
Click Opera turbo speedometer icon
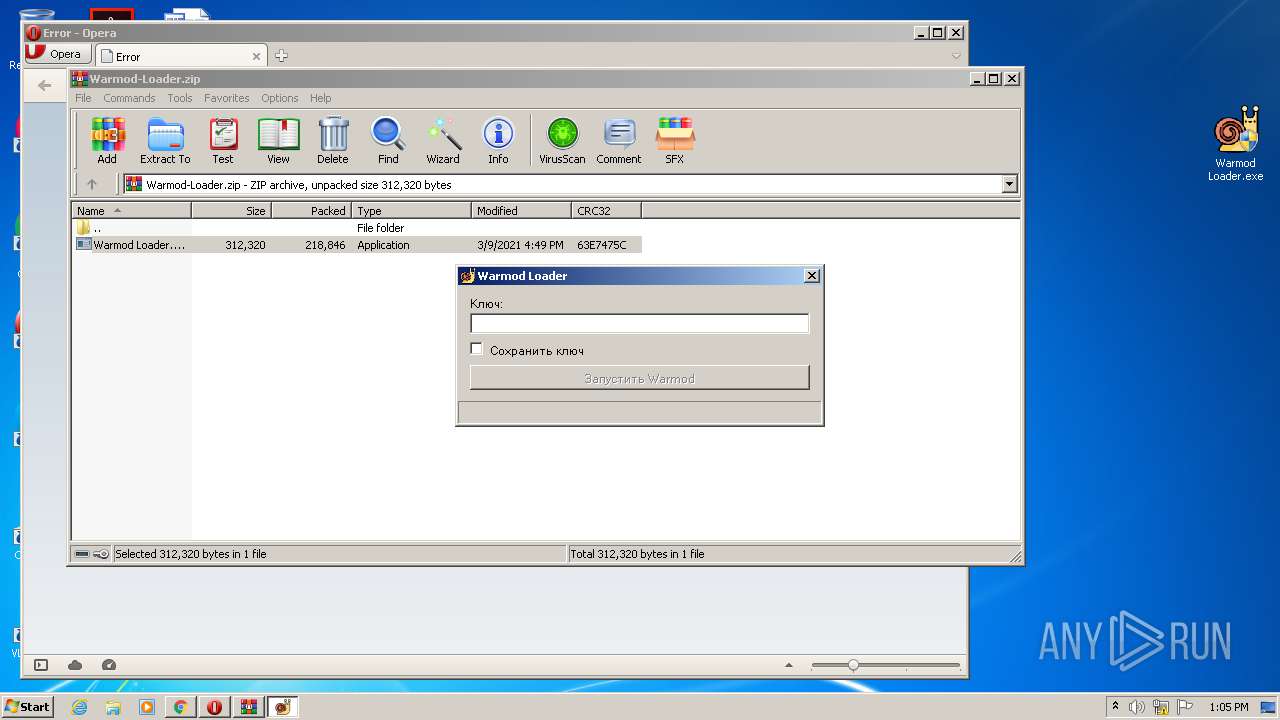[109, 665]
